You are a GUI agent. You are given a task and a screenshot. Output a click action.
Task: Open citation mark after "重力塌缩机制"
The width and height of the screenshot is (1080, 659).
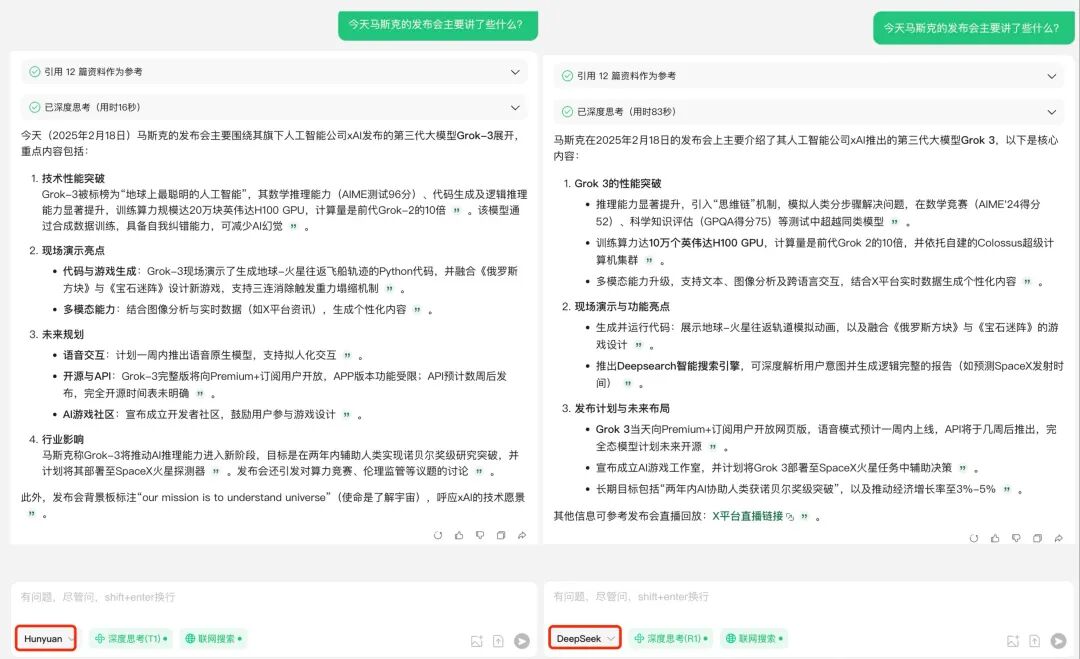[389, 289]
